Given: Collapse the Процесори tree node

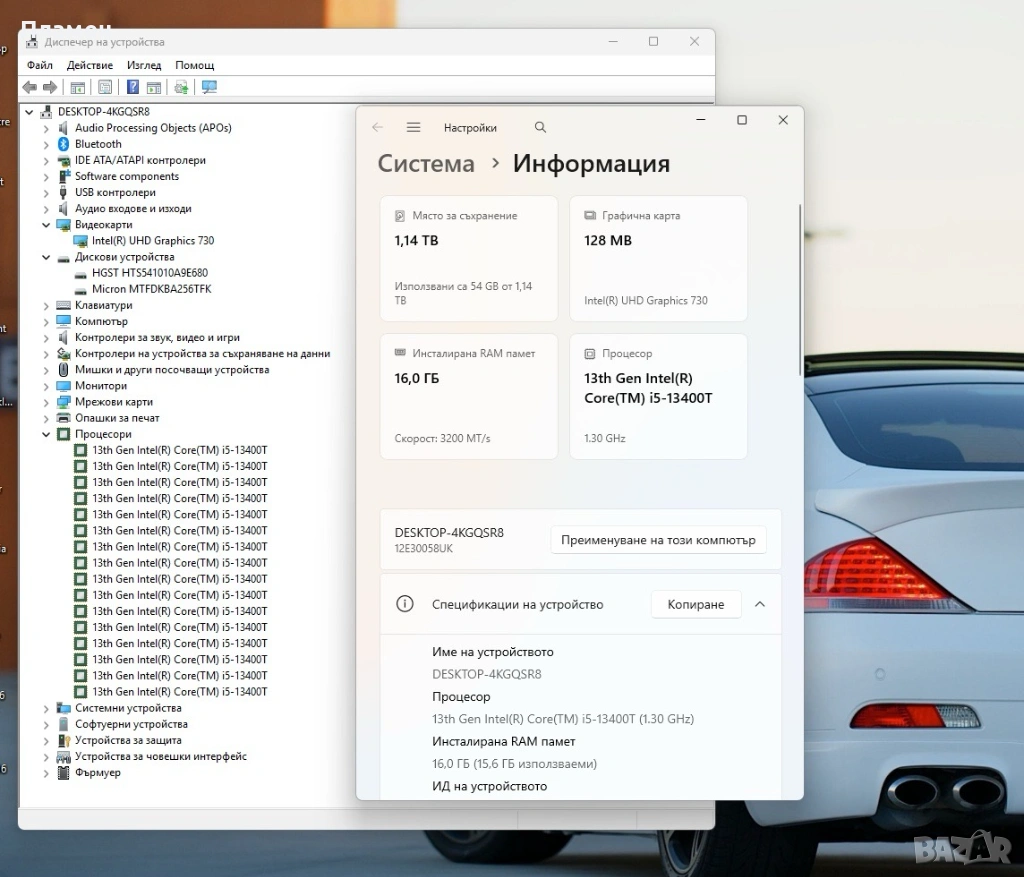Looking at the screenshot, I should (46, 435).
